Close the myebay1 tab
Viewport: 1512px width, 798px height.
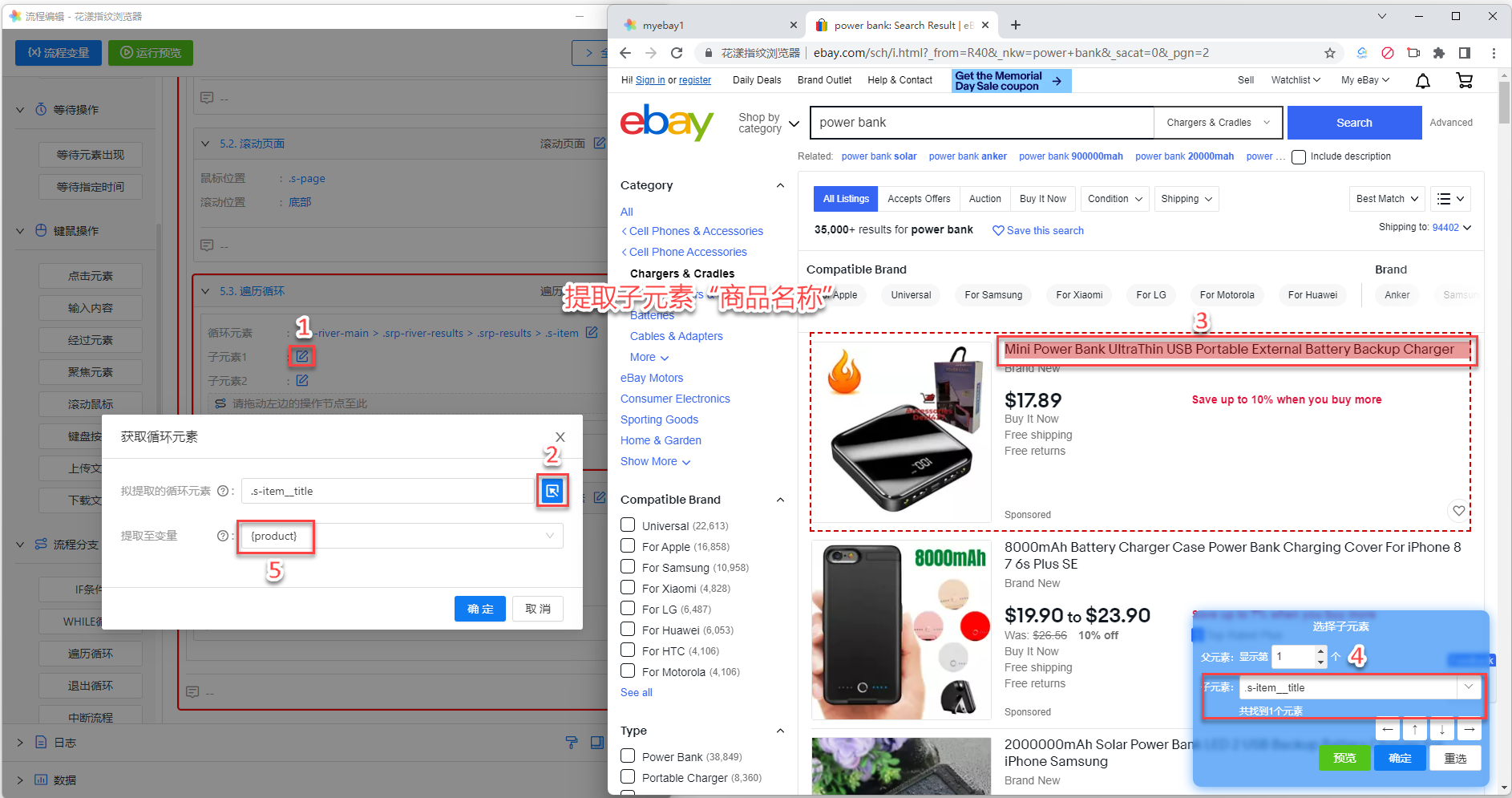(793, 25)
